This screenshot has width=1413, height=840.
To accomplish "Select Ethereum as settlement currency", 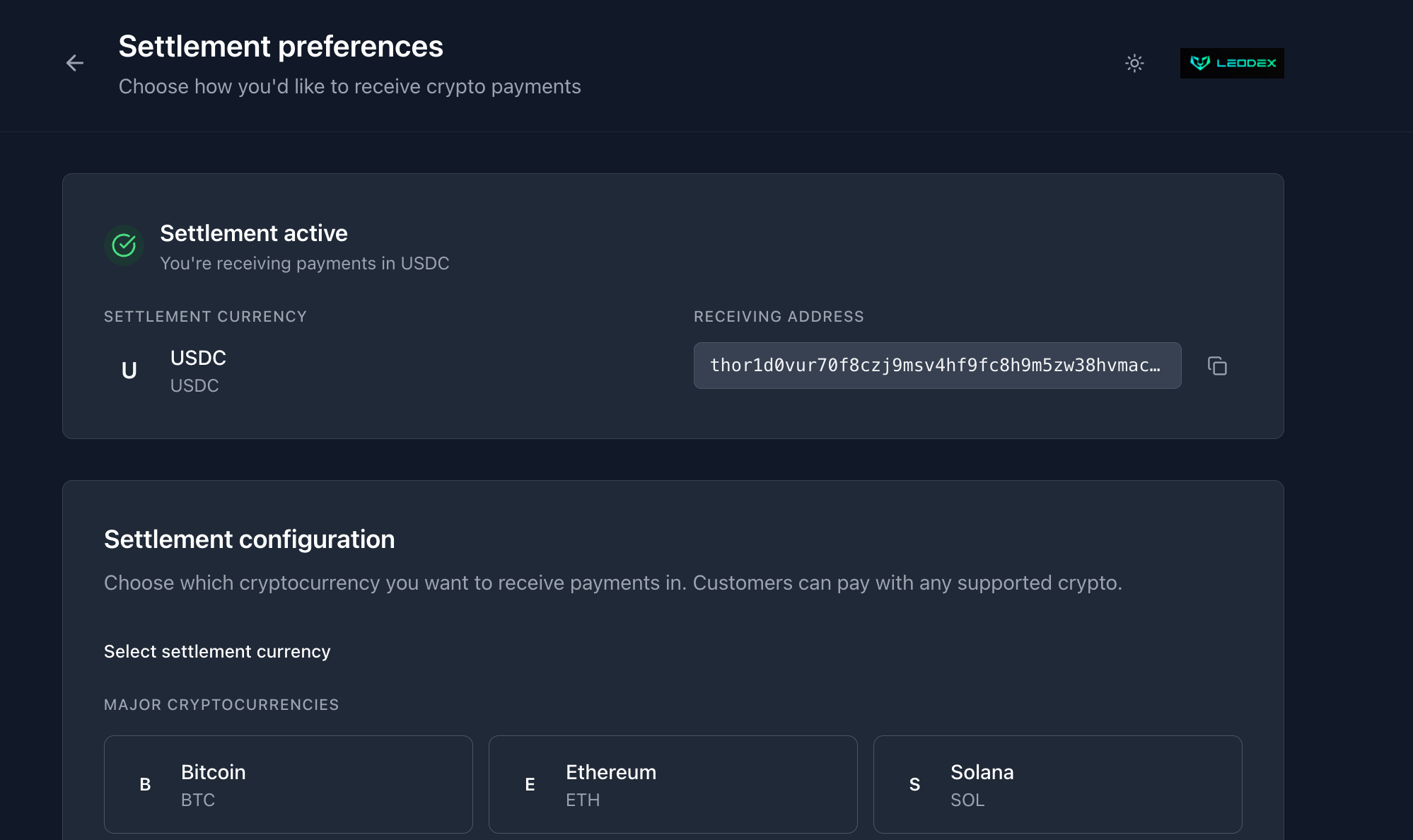I will click(673, 784).
